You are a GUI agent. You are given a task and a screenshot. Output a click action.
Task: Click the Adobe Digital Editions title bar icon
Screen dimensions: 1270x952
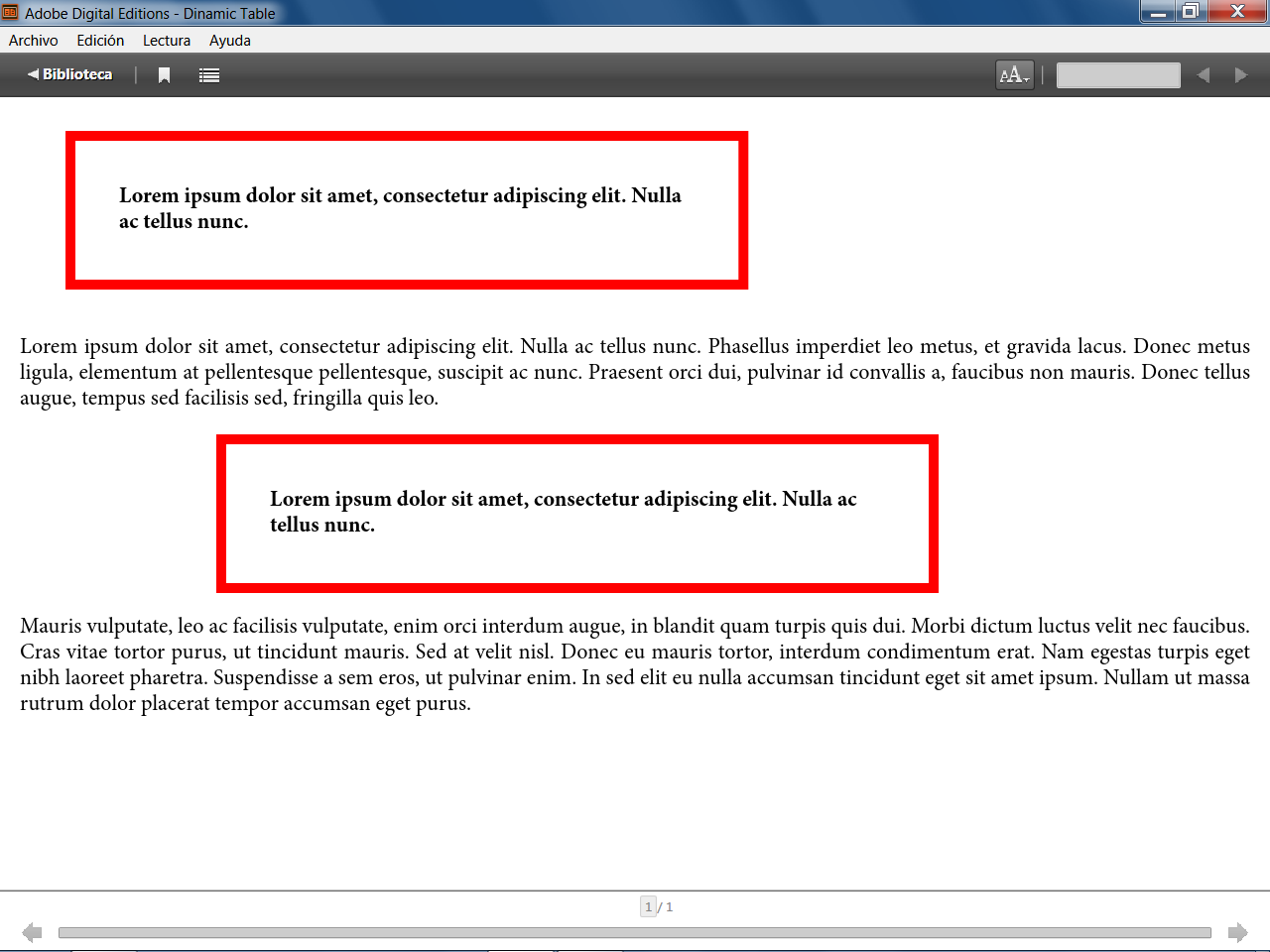(10, 13)
